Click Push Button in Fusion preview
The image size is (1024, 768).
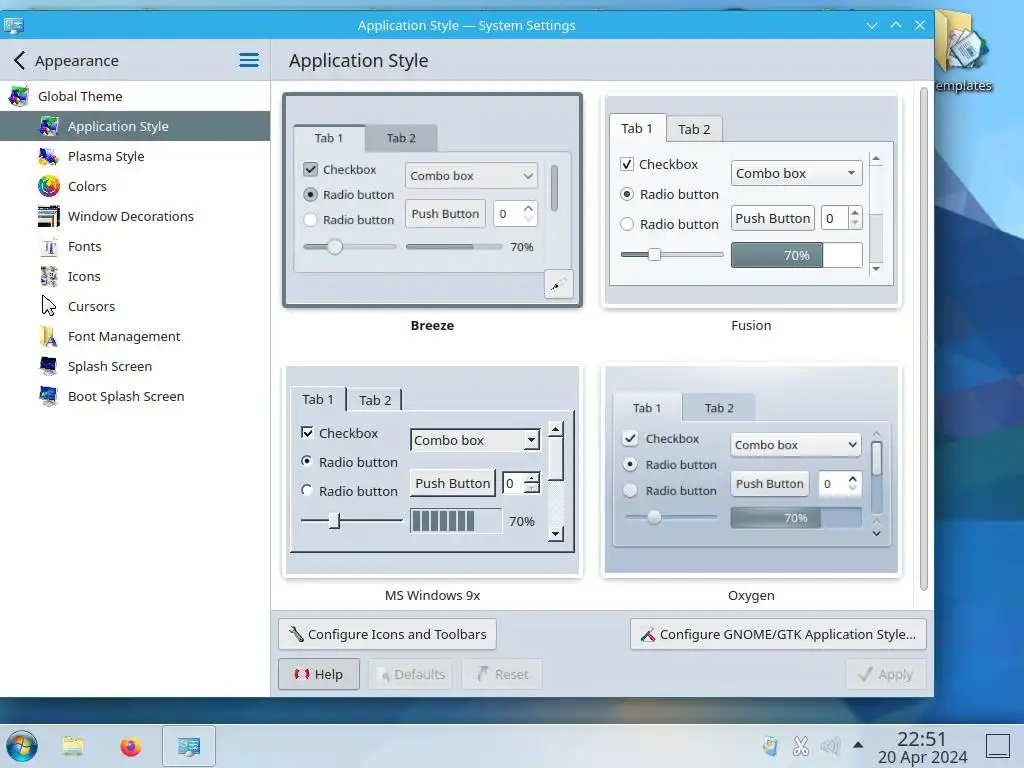click(x=773, y=218)
